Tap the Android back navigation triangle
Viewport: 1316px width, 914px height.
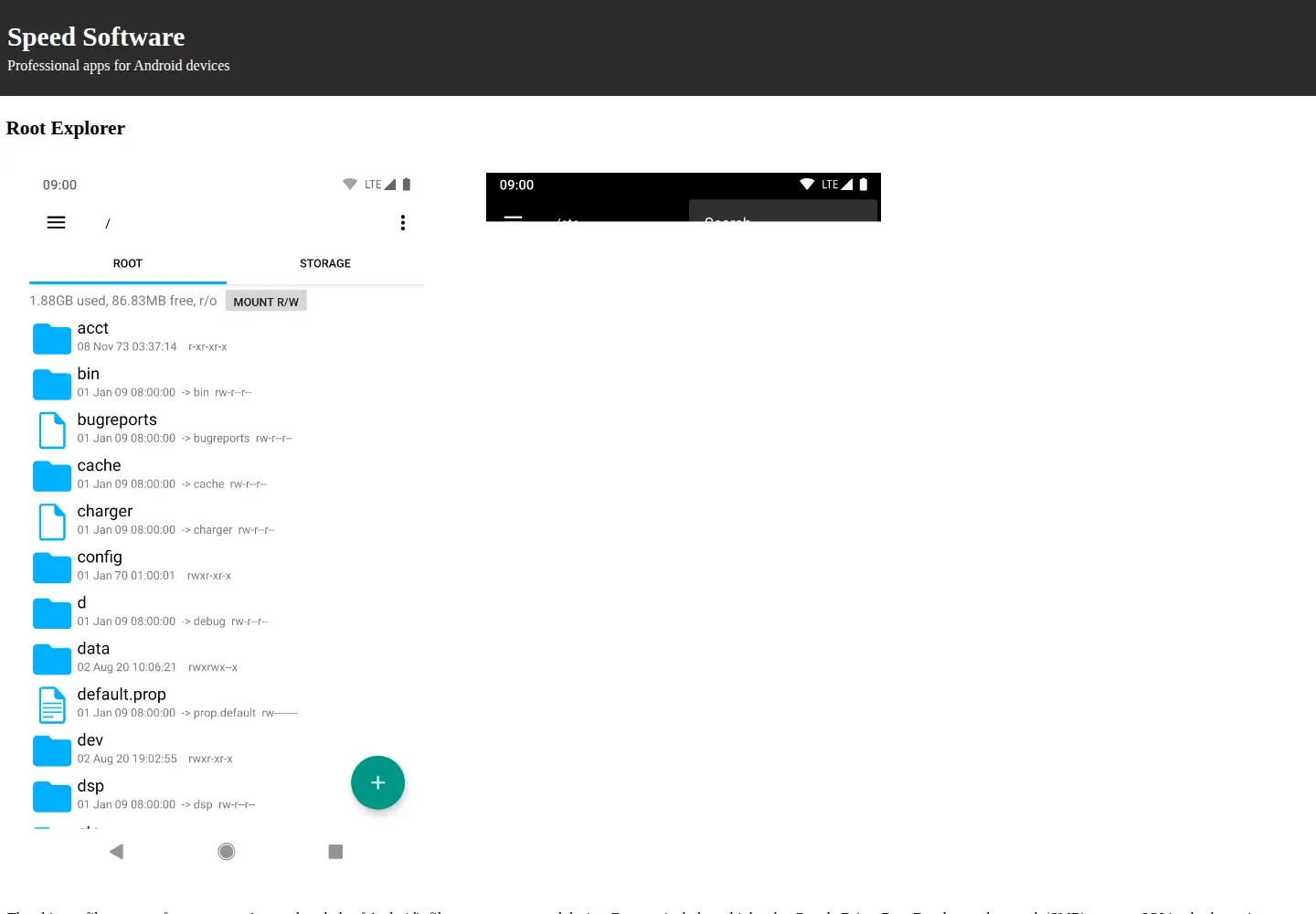click(116, 852)
